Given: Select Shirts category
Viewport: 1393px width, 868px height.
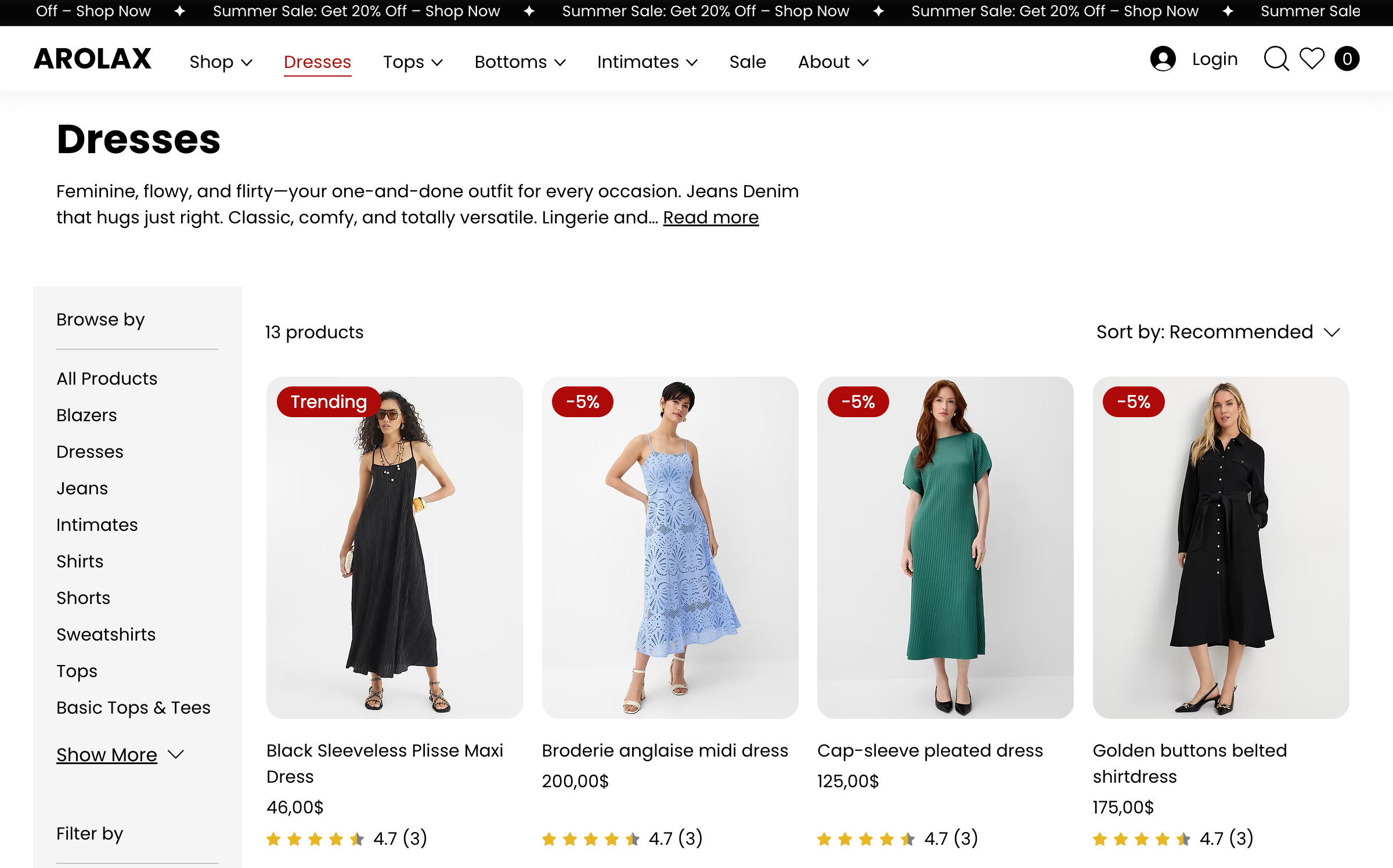Looking at the screenshot, I should click(80, 561).
